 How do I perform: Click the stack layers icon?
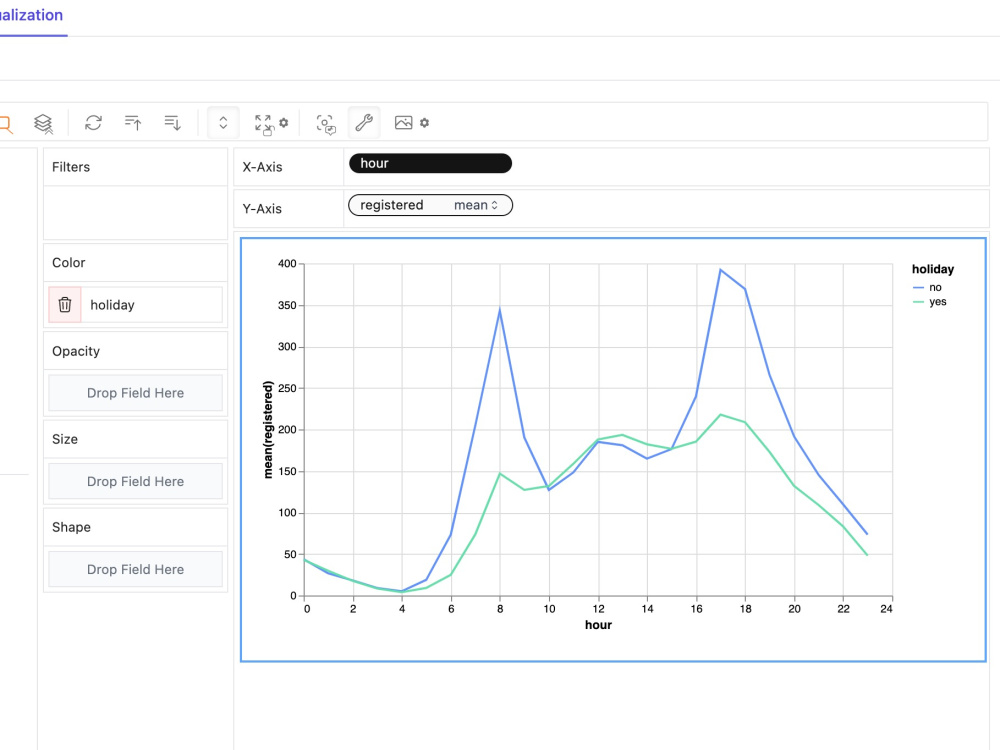coord(43,123)
